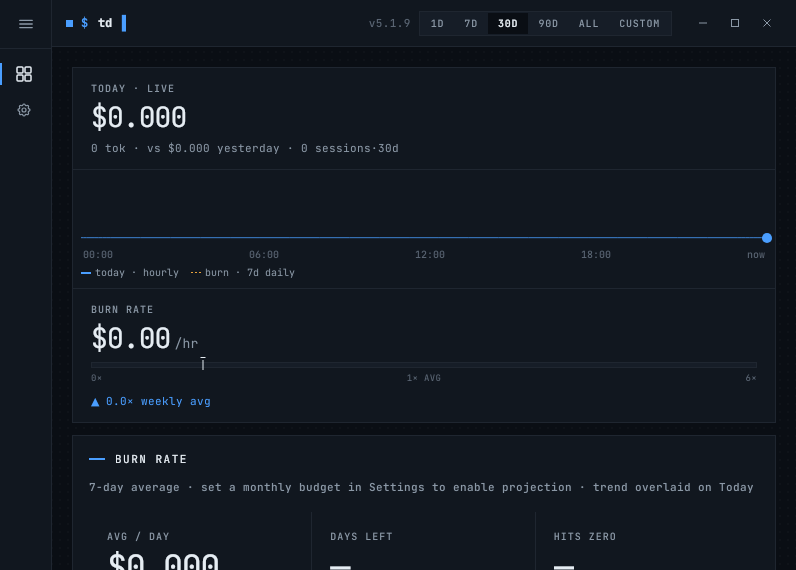
Task: Click the 'today · hourly' legend entry
Action: [130, 273]
